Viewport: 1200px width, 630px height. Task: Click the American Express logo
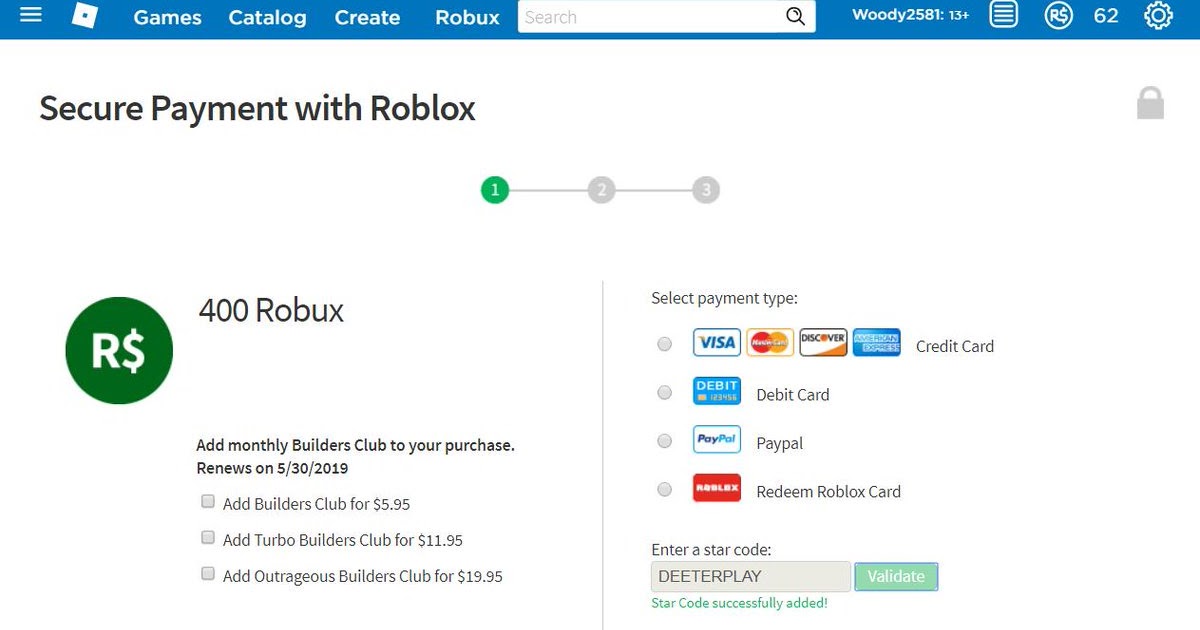(x=877, y=342)
